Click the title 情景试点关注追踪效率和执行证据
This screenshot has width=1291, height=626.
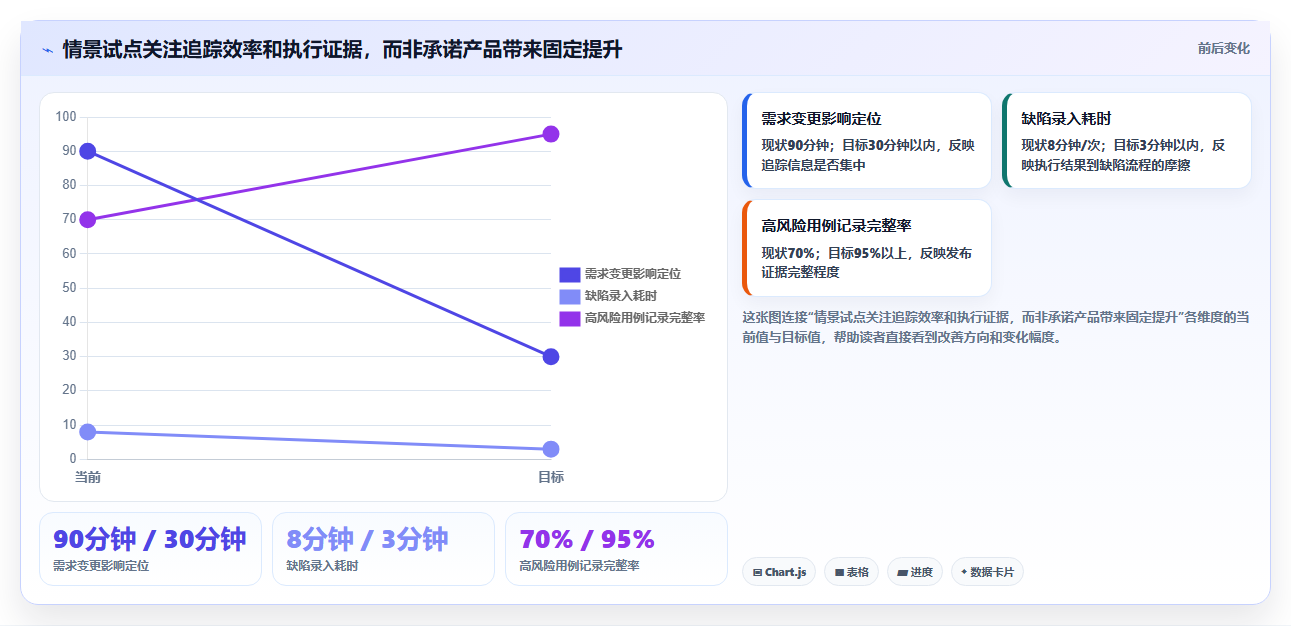tap(211, 49)
